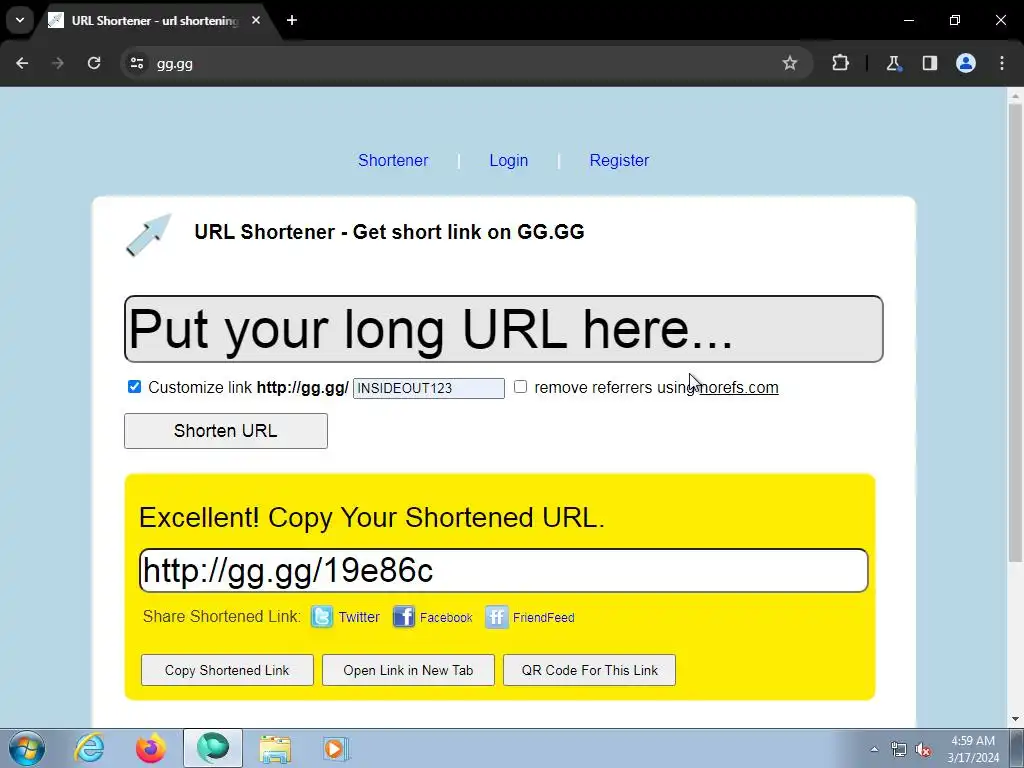Image resolution: width=1024 pixels, height=768 pixels.
Task: Click the custom alias field INSIDEOUT123
Action: (x=428, y=388)
